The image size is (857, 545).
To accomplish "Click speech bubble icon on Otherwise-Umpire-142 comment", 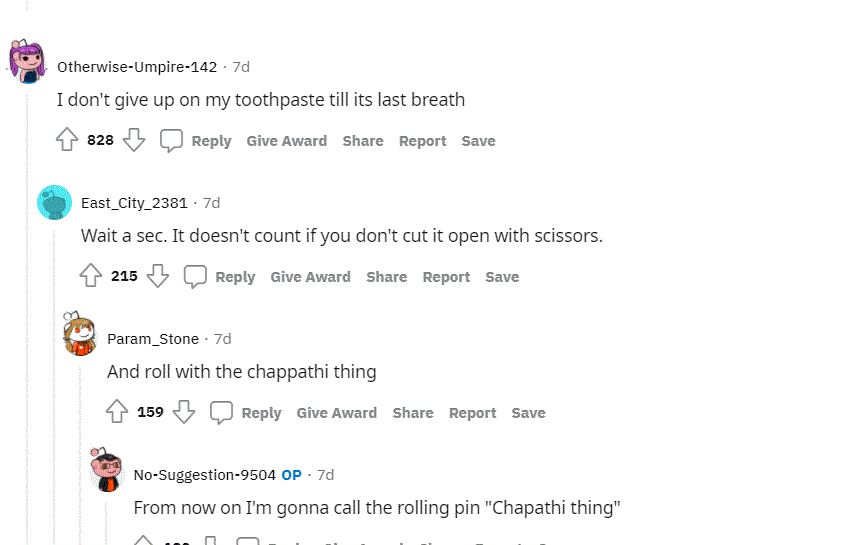I will pyautogui.click(x=171, y=140).
